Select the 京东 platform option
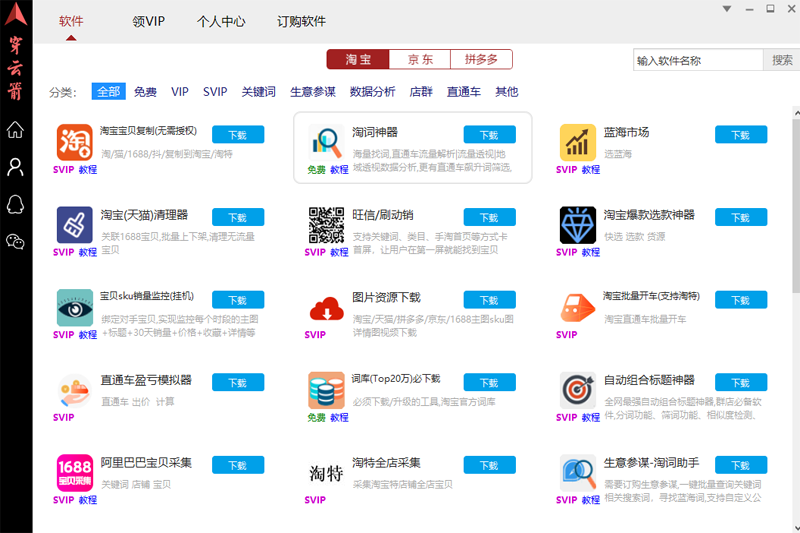This screenshot has height=533, width=800. (x=420, y=60)
